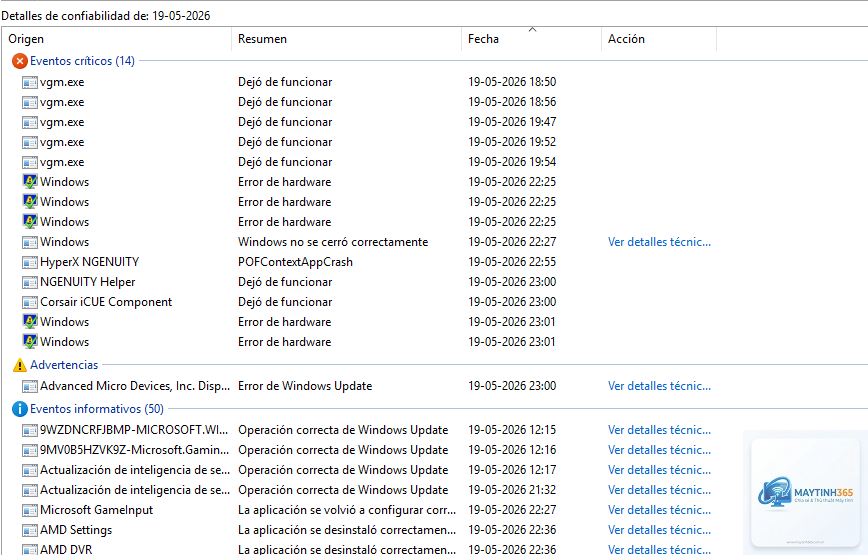The height and width of the screenshot is (555, 868).
Task: Click the Corsair iCUE Component row icon
Action: 30,302
